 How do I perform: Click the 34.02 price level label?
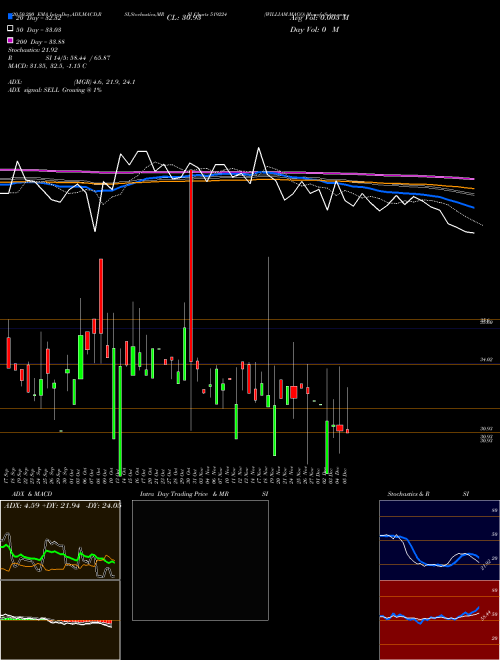click(487, 360)
